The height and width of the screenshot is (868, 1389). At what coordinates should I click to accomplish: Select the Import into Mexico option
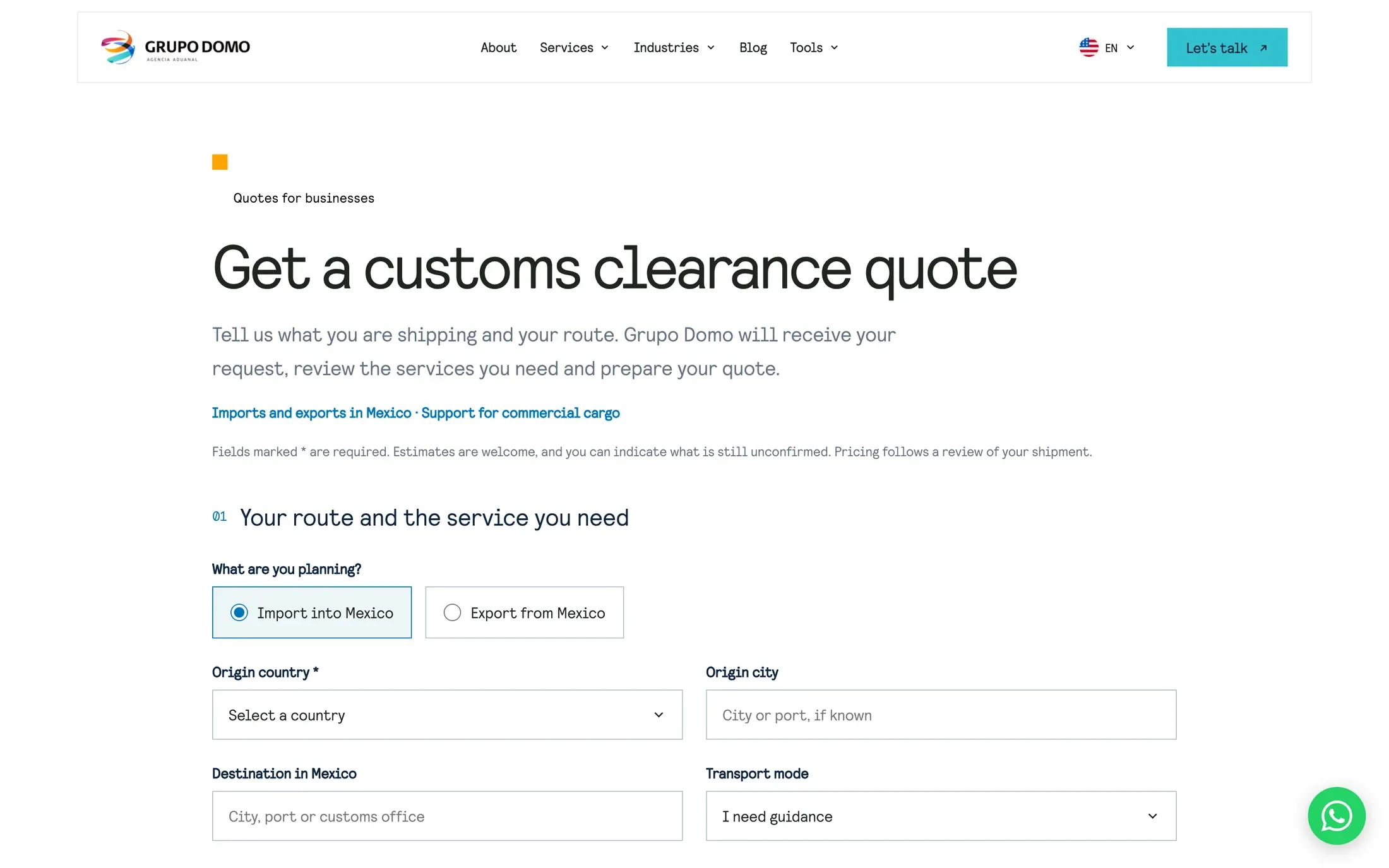[312, 612]
